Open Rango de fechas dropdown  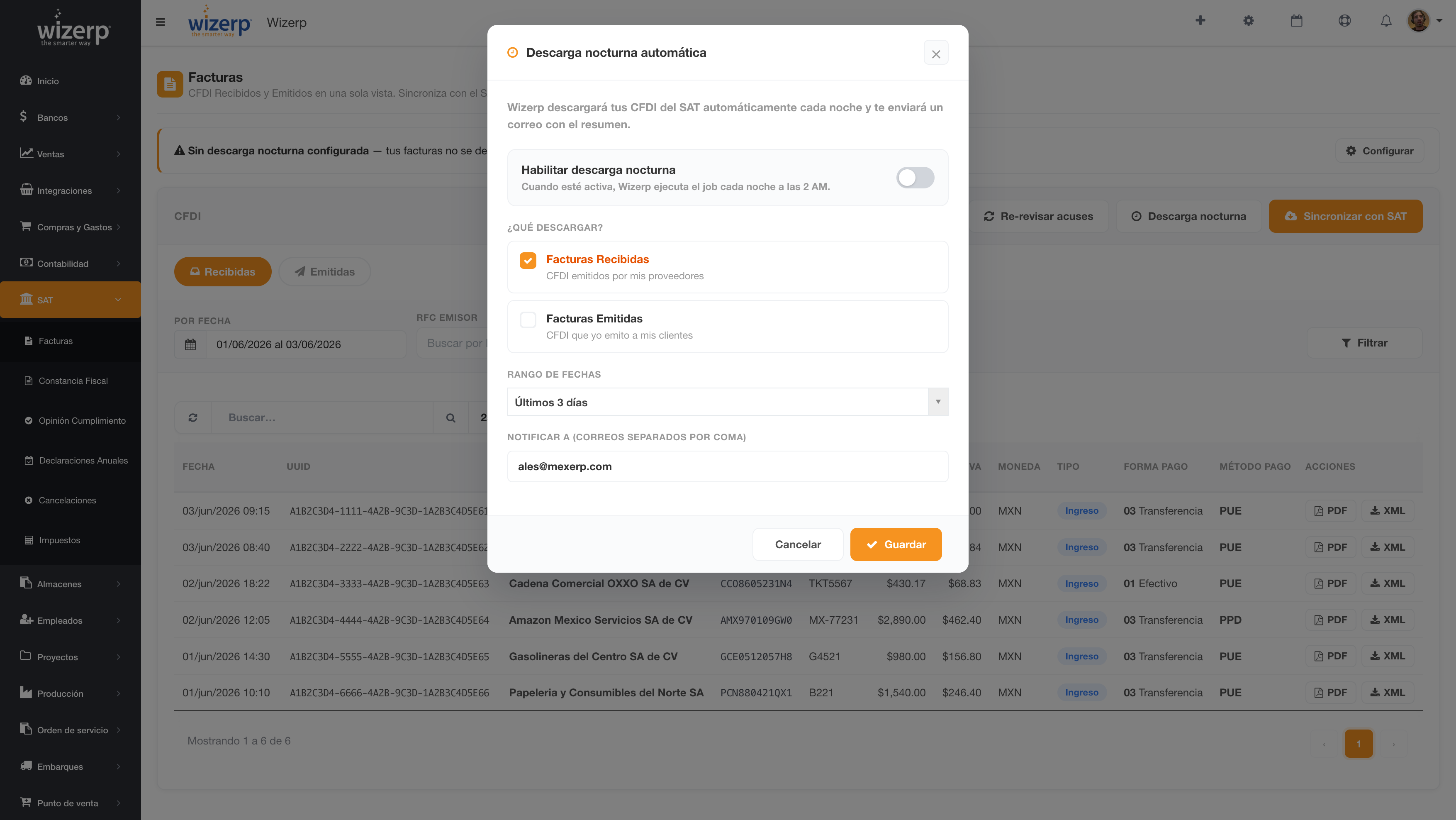click(x=728, y=402)
